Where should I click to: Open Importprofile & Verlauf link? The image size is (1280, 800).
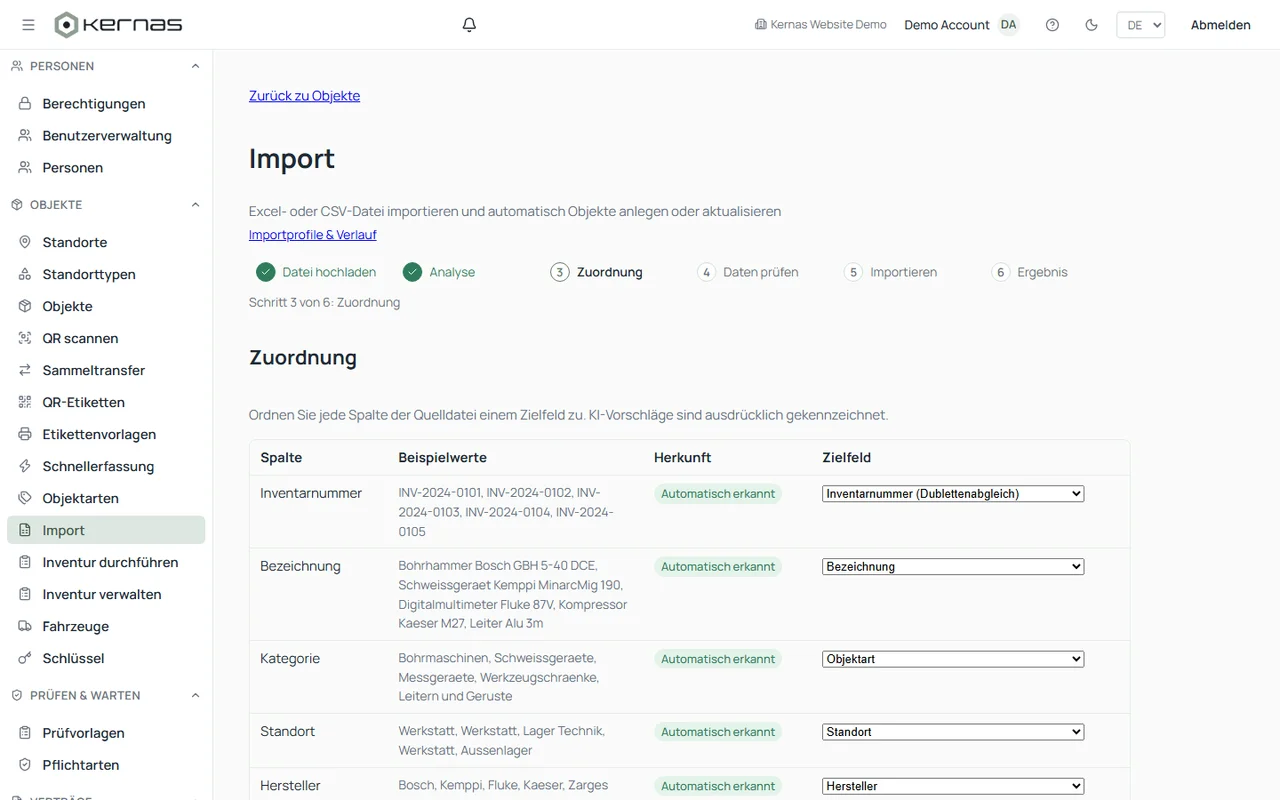click(313, 235)
